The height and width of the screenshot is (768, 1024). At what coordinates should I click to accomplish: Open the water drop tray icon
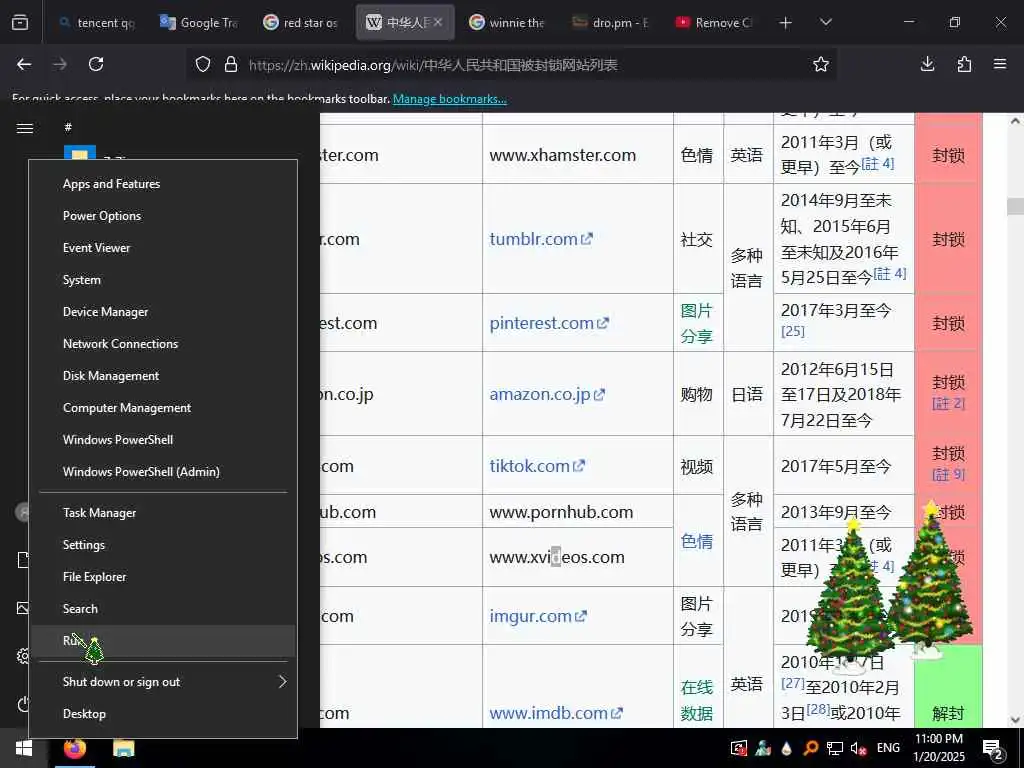tap(786, 748)
